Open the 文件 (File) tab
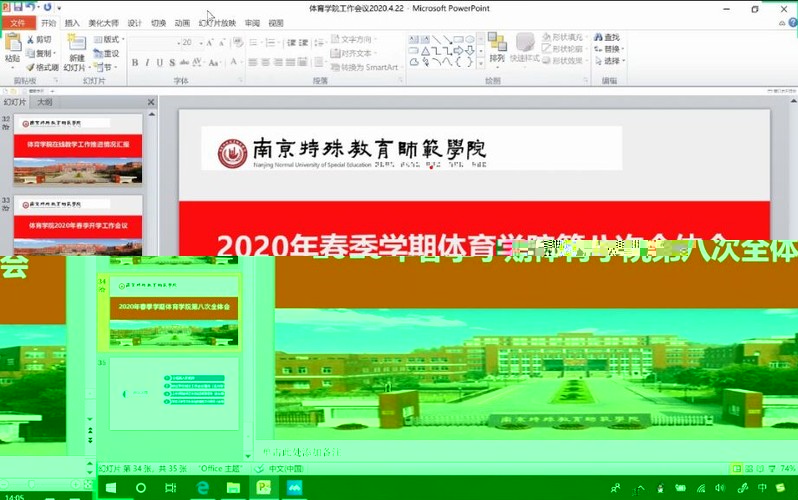The width and height of the screenshot is (798, 500). (18, 23)
